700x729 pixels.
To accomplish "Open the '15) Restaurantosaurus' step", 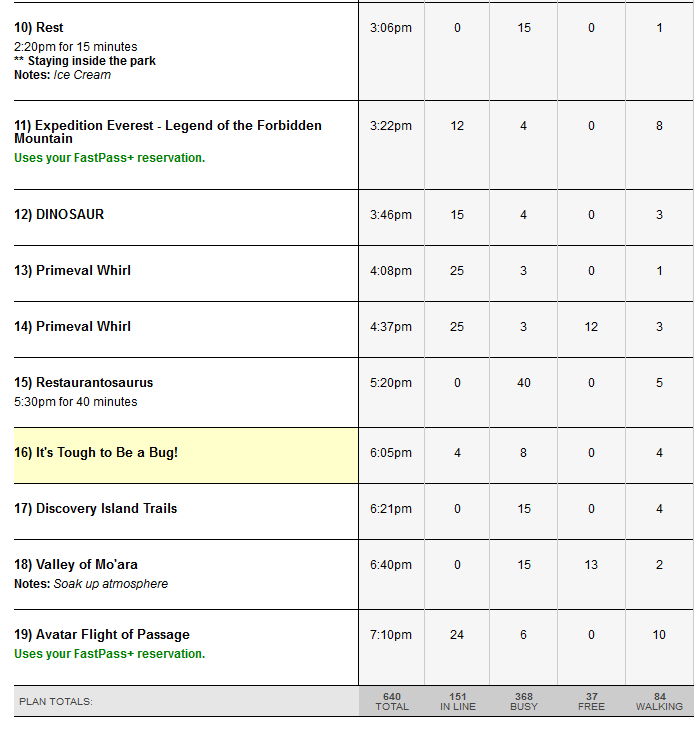I will pos(84,382).
